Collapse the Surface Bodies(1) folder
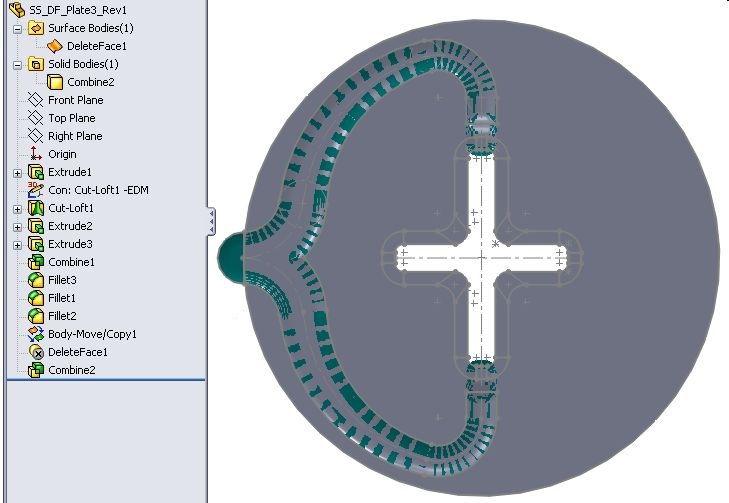Viewport: 729px width, 503px height. 17,29
